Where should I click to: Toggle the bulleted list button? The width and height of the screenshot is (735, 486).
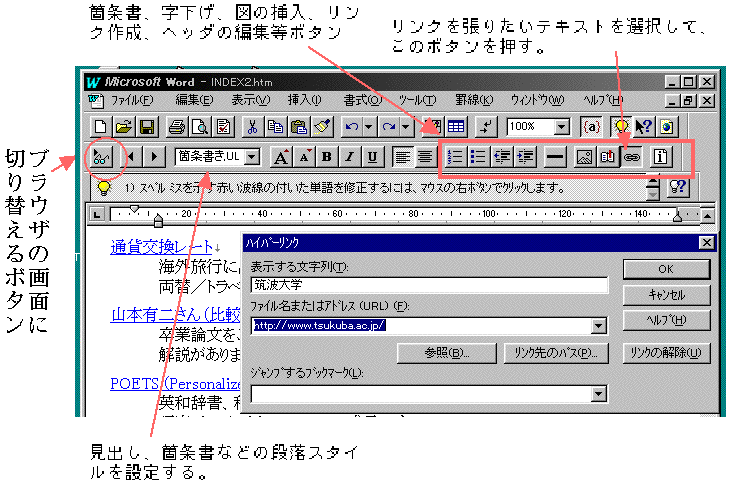pos(478,157)
